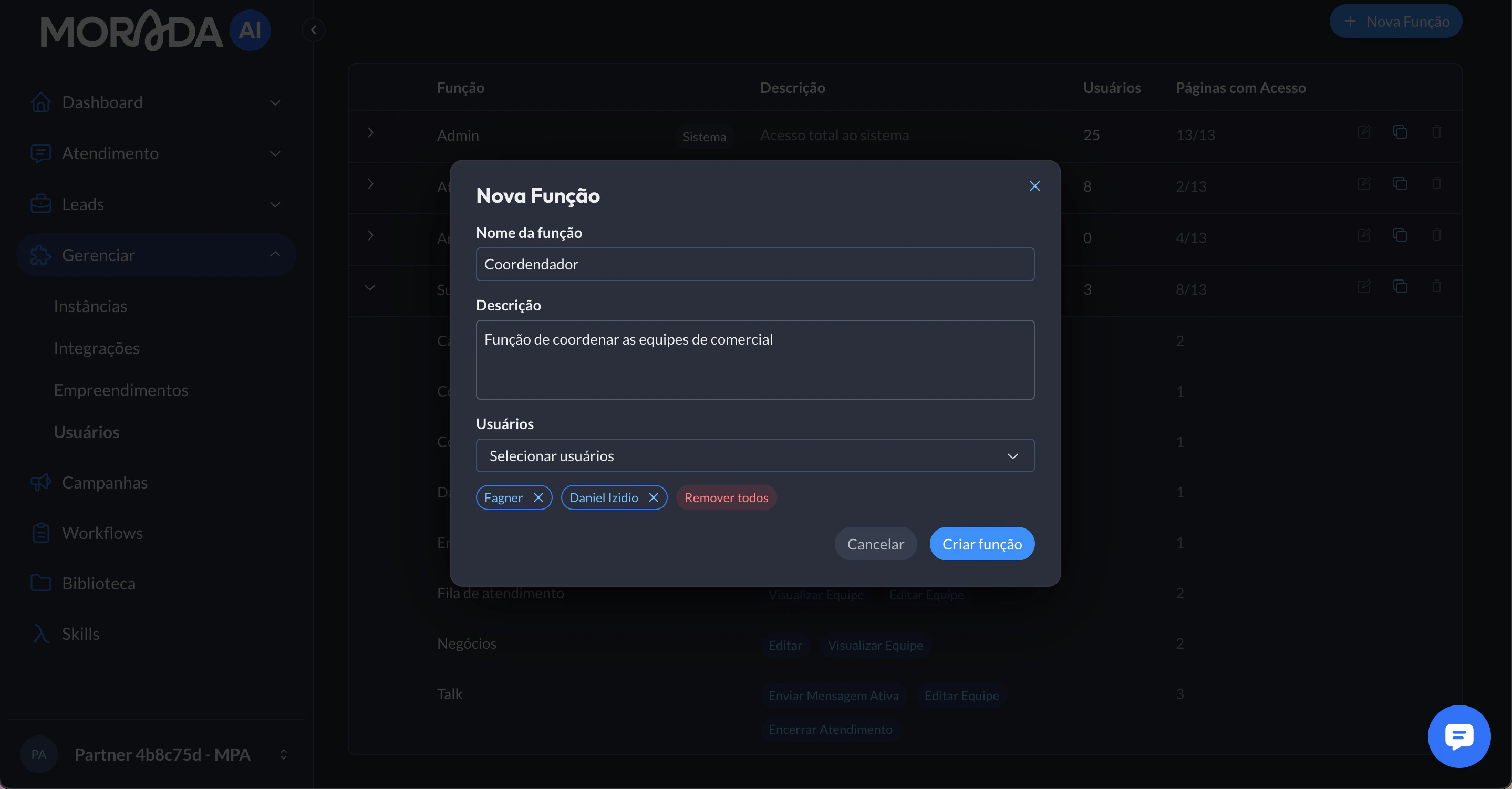
Task: Duplicate the Admin role via copy icon
Action: (x=1400, y=132)
